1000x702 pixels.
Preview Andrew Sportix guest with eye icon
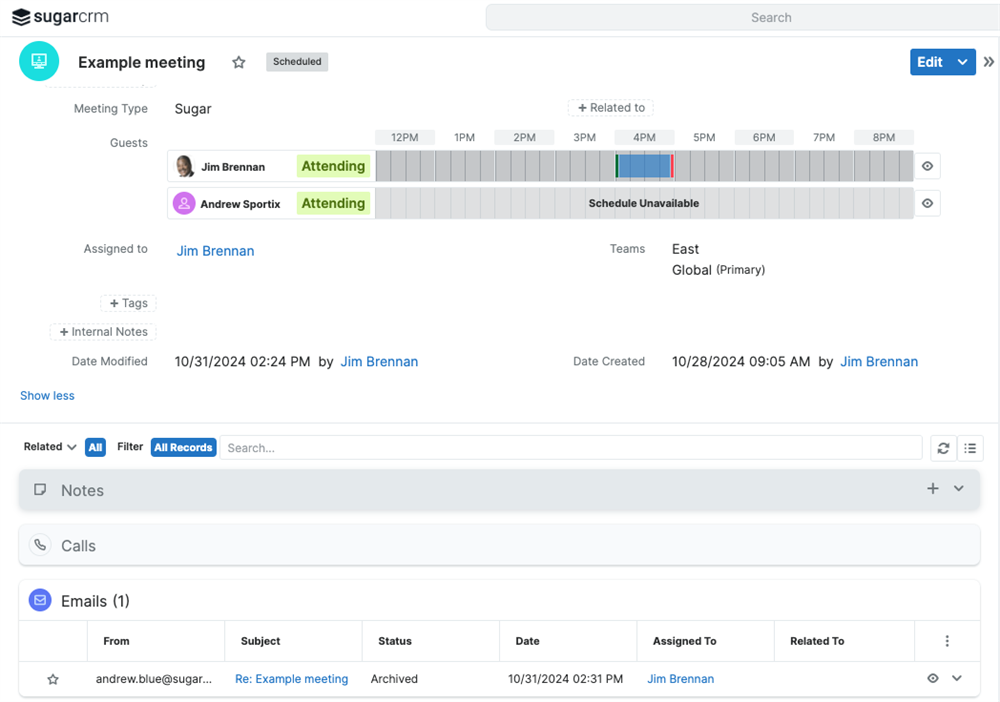927,204
